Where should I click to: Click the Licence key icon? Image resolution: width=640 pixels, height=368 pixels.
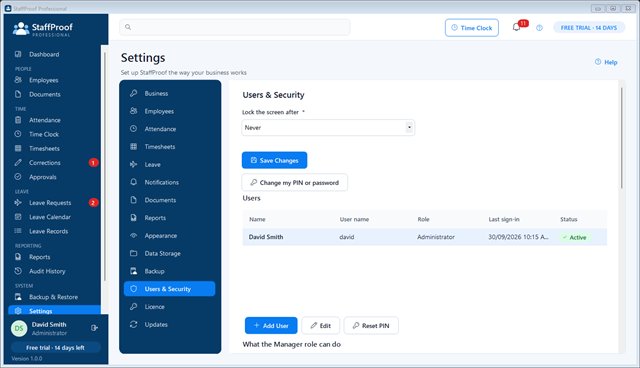[133, 306]
